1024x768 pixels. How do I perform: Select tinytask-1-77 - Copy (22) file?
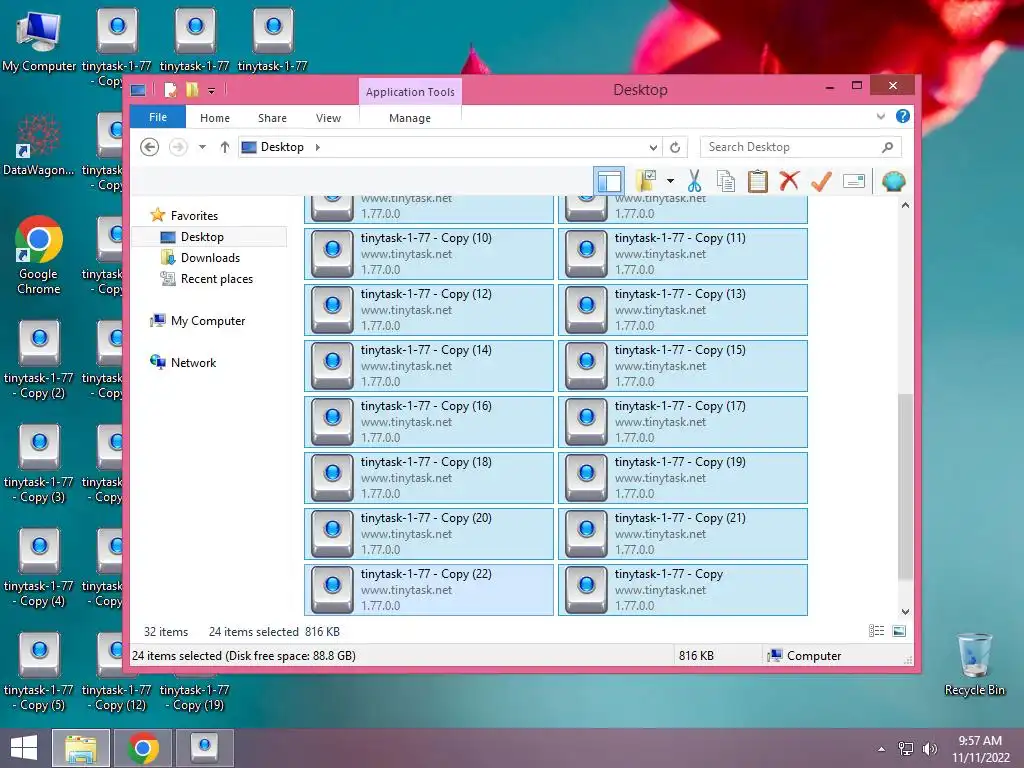point(429,590)
